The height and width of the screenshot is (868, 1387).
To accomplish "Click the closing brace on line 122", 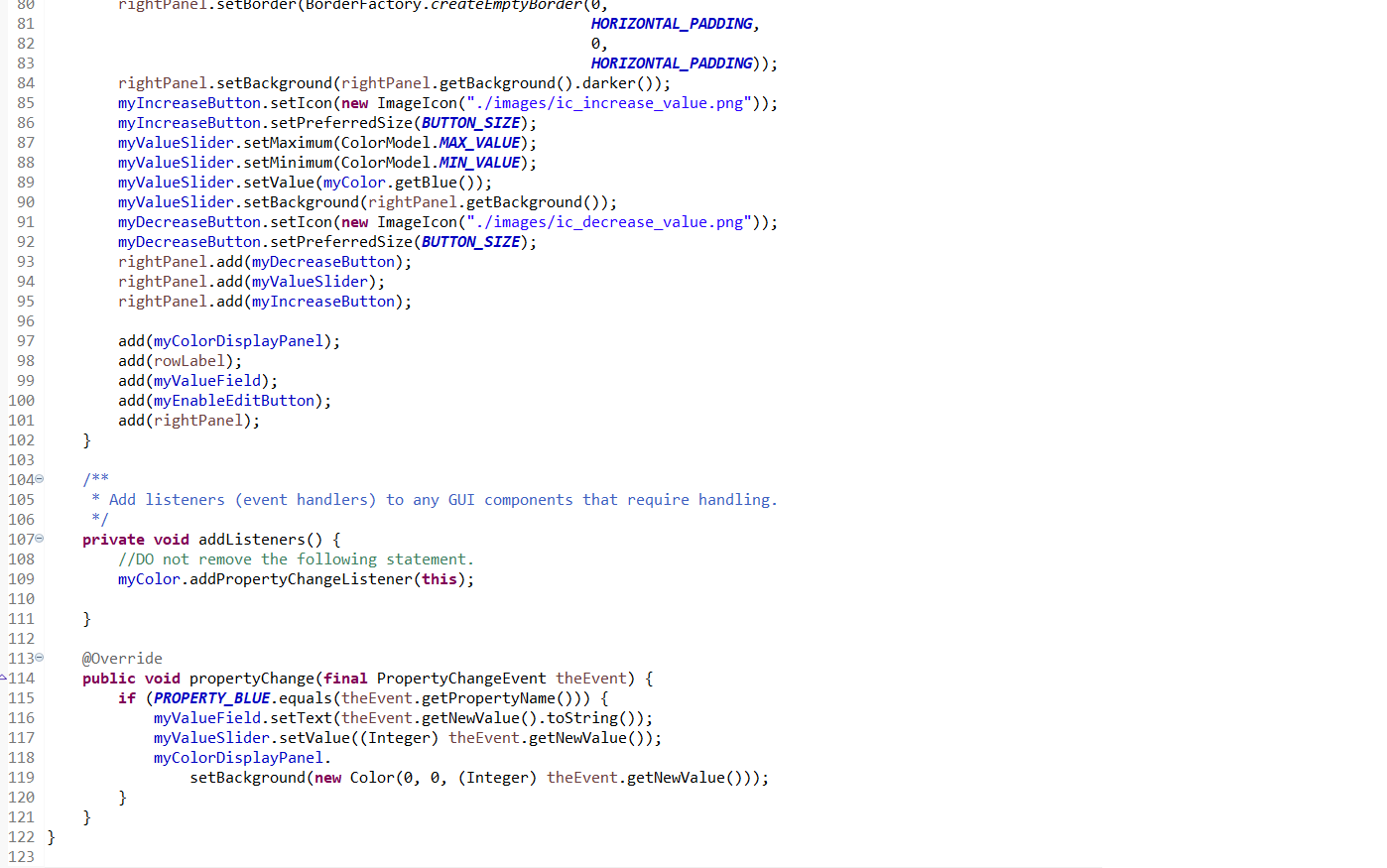I will pyautogui.click(x=52, y=837).
